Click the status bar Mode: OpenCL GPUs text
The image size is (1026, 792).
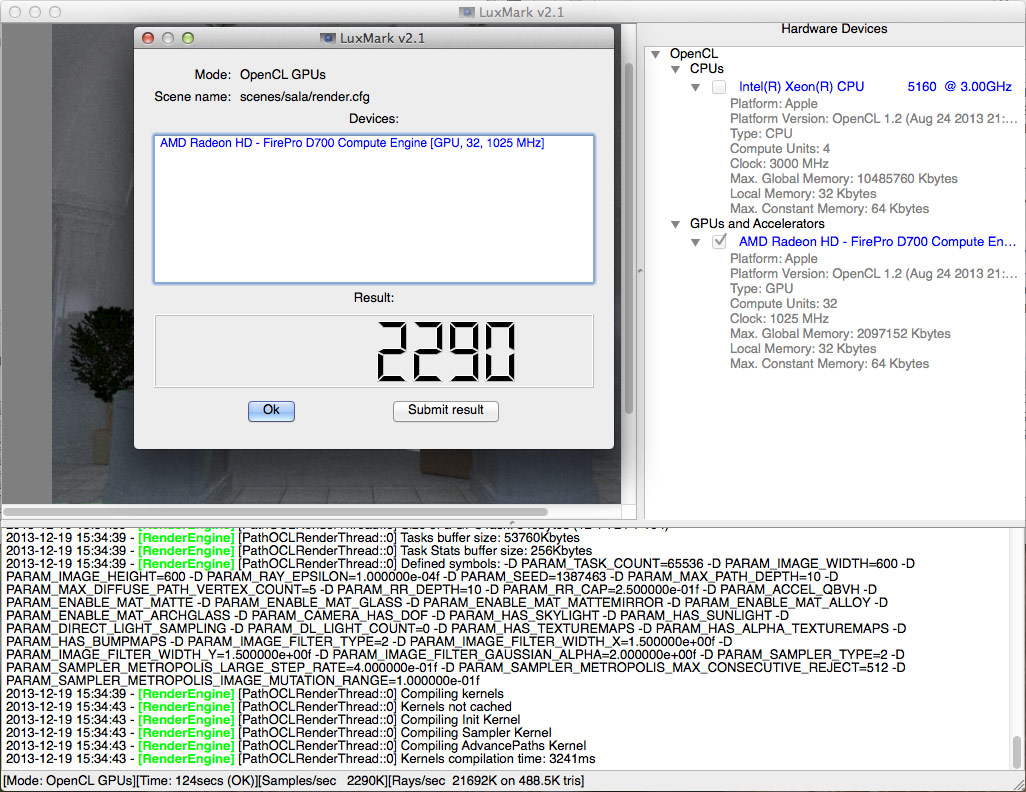[x=69, y=781]
